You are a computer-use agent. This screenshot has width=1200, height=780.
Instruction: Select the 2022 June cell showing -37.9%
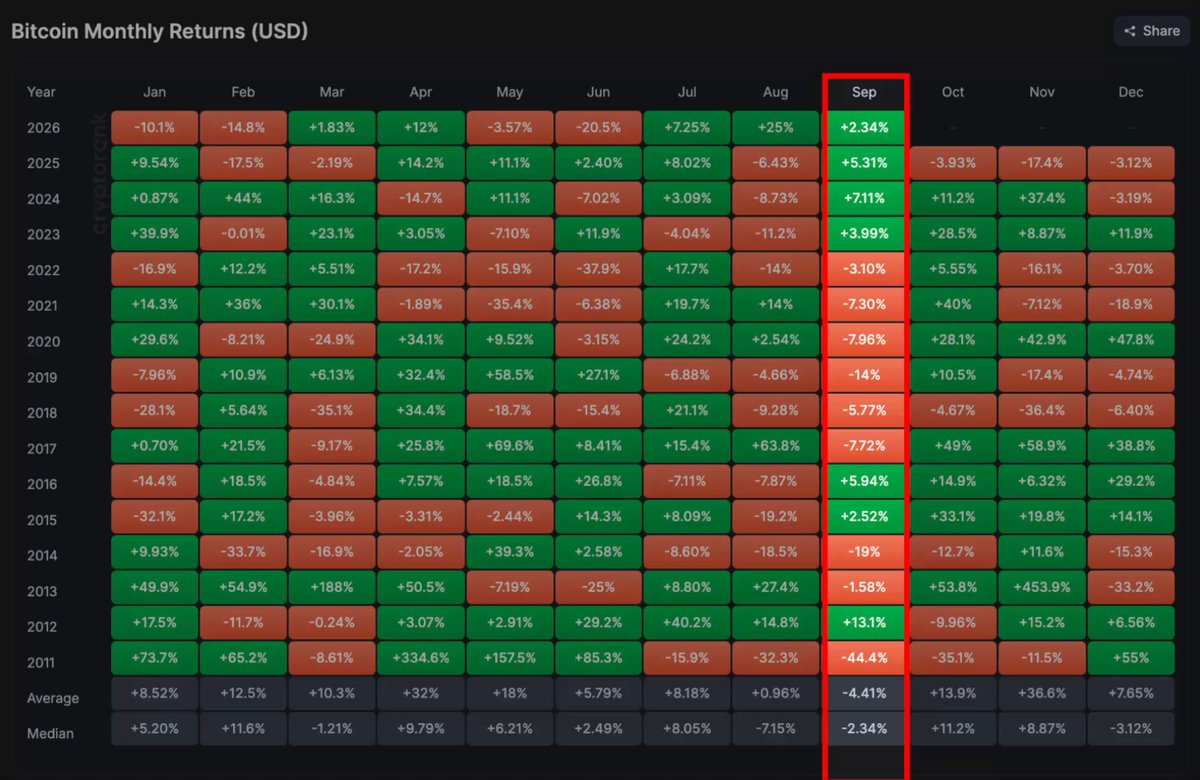[598, 270]
